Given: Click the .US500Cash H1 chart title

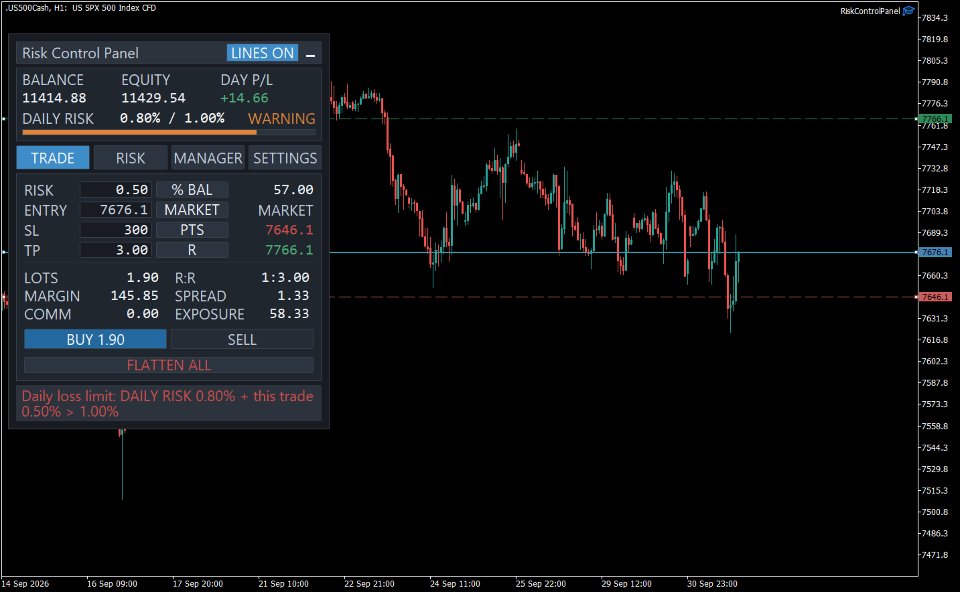Looking at the screenshot, I should click(80, 8).
